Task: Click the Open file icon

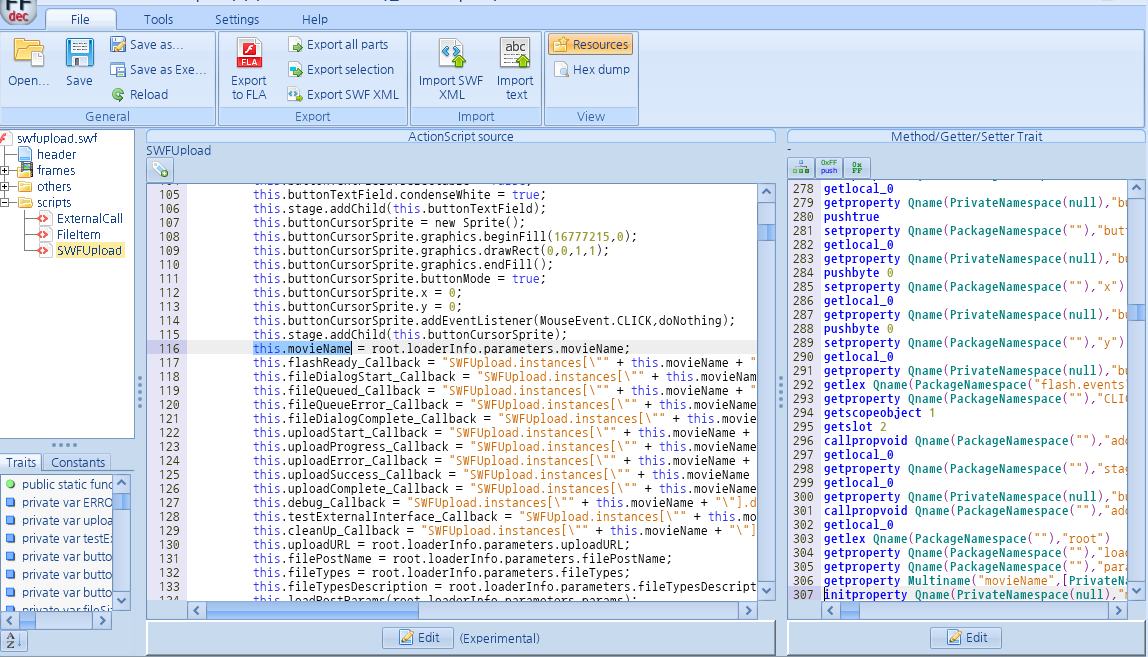Action: pos(29,53)
